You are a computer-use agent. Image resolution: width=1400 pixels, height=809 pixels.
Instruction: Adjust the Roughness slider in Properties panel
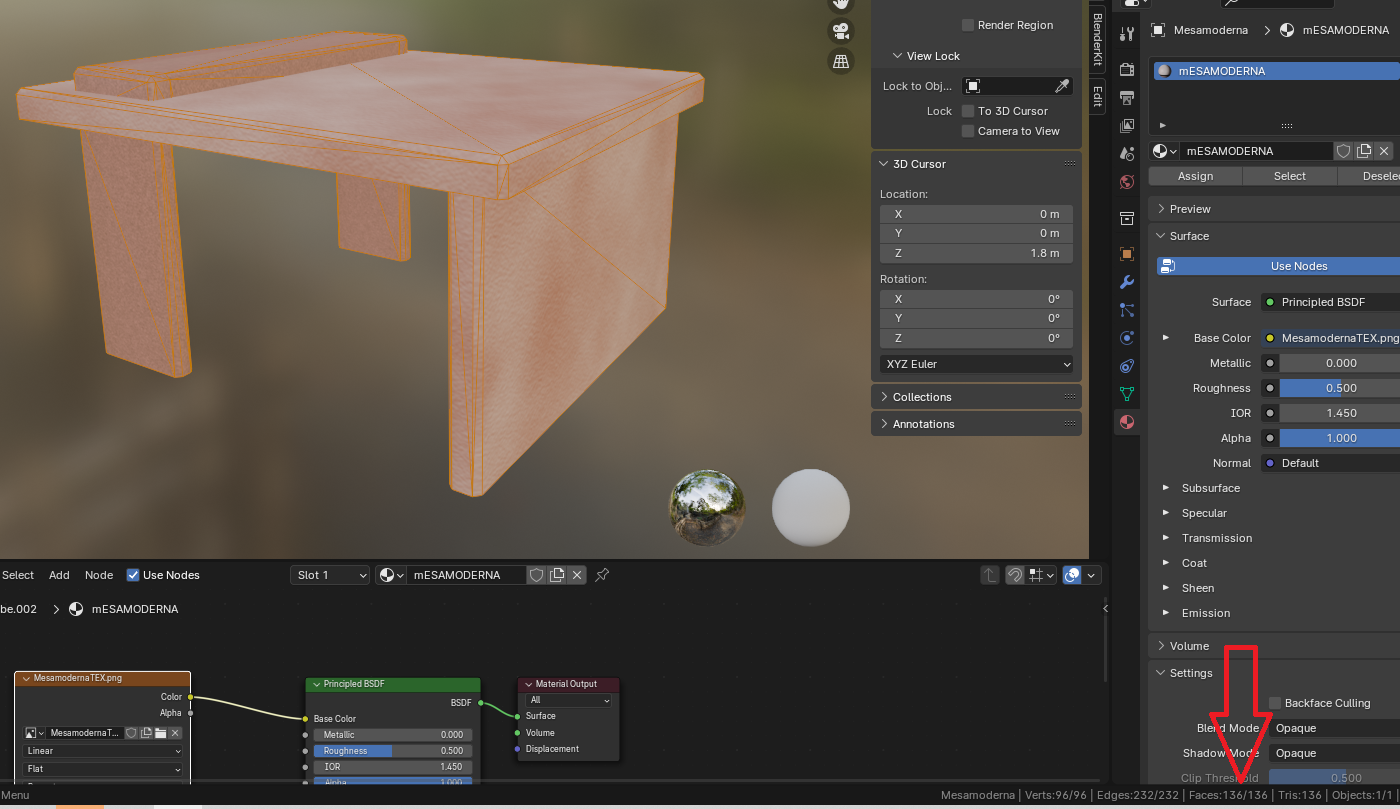(x=1340, y=388)
